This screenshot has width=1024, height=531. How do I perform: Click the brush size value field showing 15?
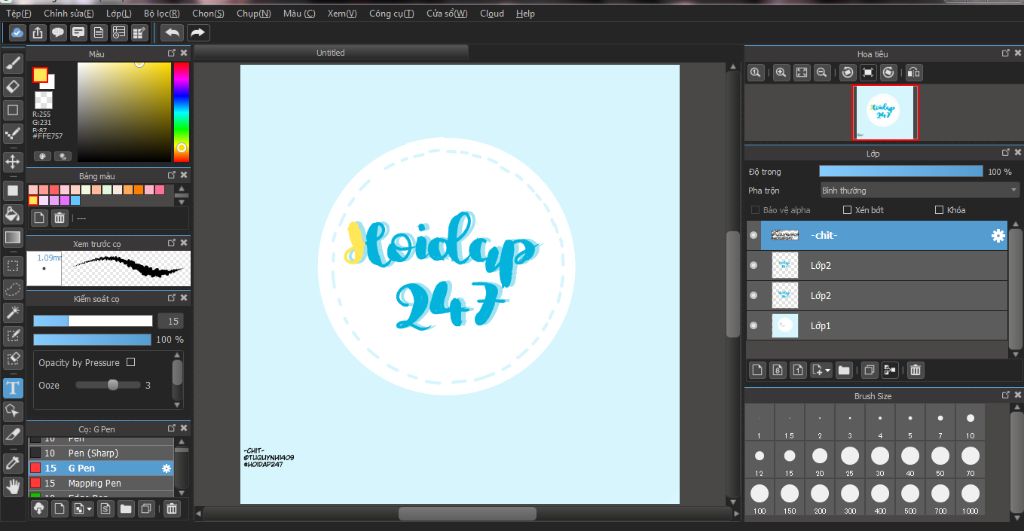172,321
